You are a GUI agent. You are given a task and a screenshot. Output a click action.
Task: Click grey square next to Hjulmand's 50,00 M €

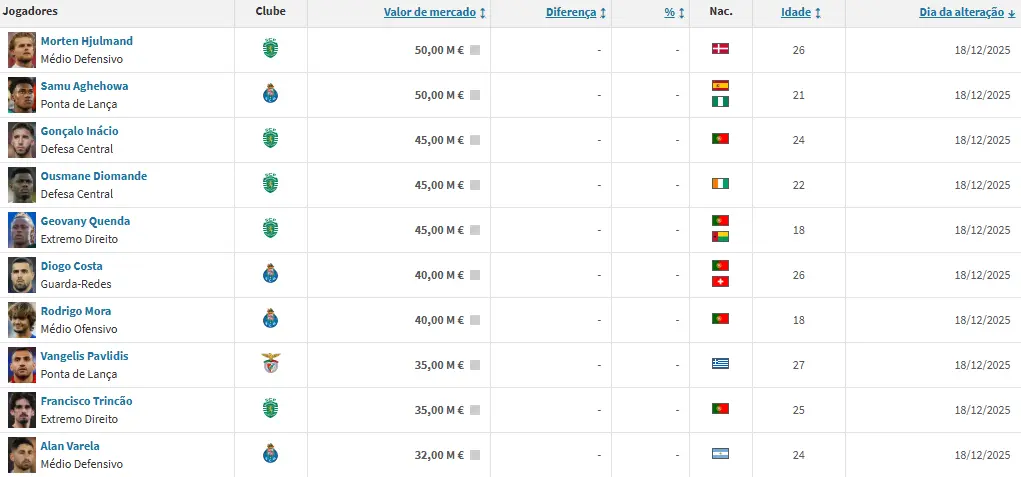click(475, 50)
